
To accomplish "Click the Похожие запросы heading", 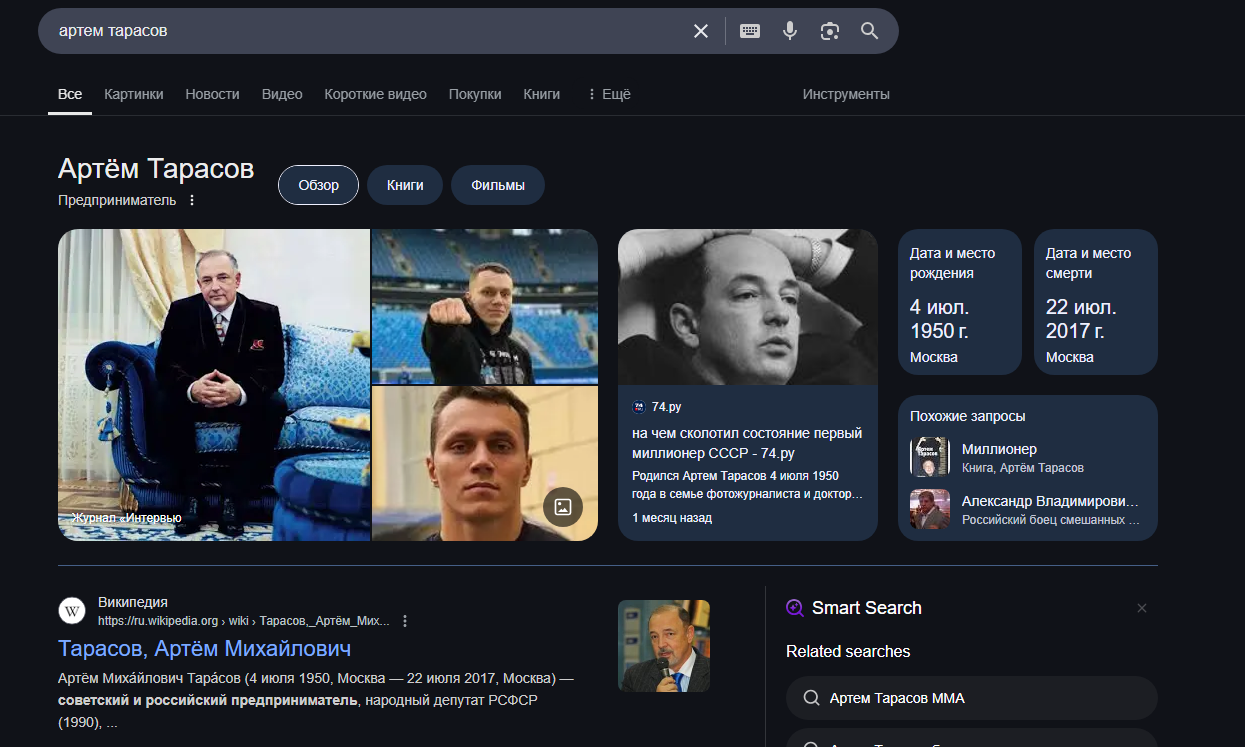I will (x=968, y=416).
